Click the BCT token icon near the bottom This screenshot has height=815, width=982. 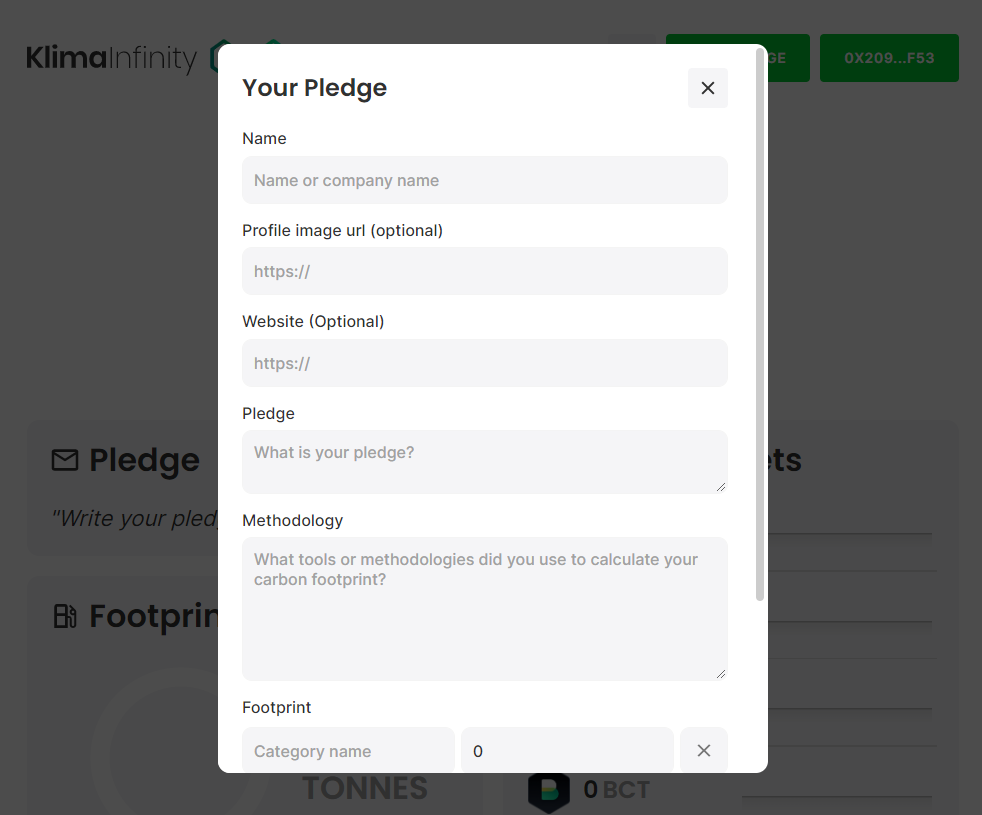click(x=548, y=792)
